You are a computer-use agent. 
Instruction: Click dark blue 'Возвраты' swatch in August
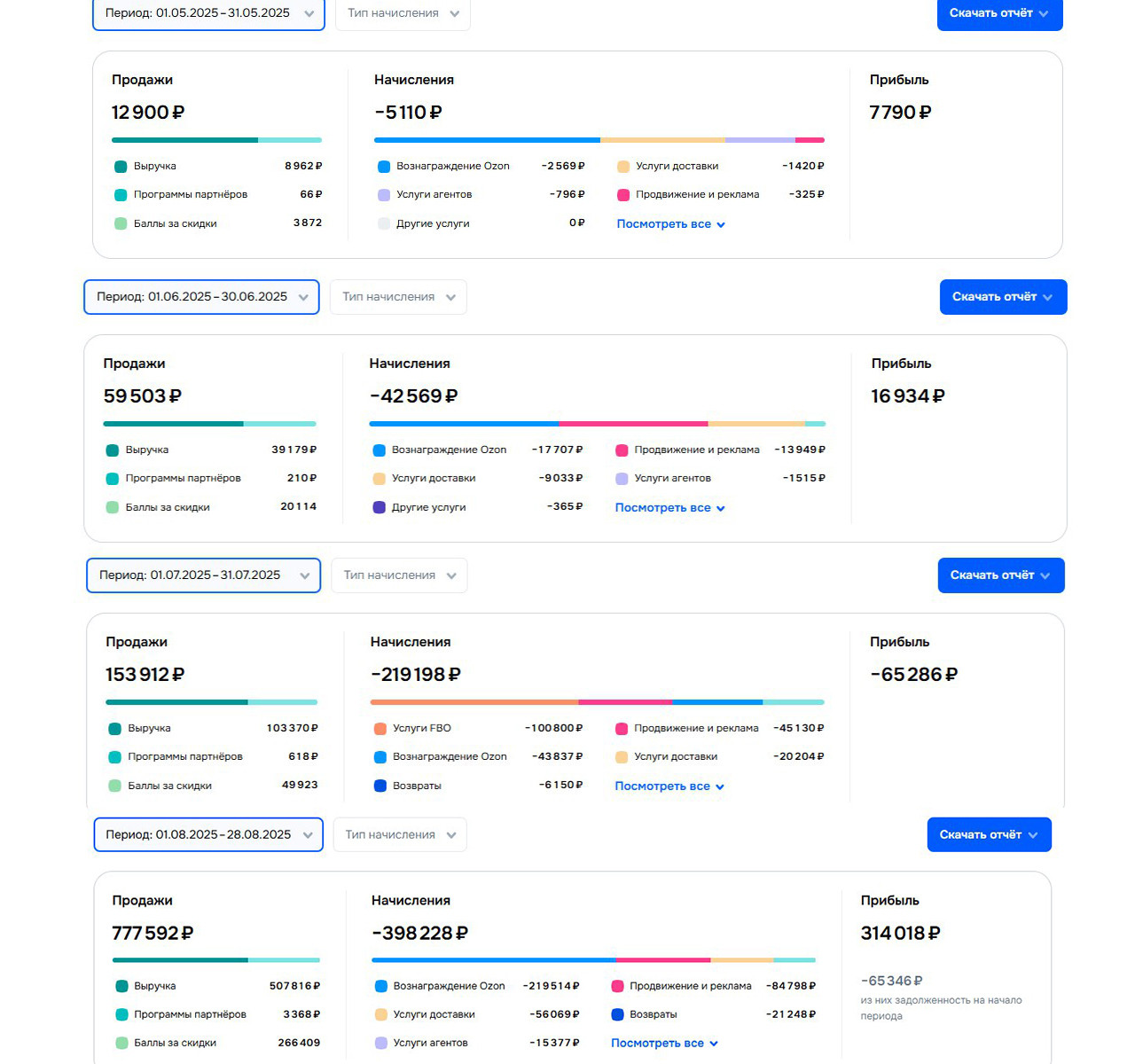pyautogui.click(x=617, y=1014)
